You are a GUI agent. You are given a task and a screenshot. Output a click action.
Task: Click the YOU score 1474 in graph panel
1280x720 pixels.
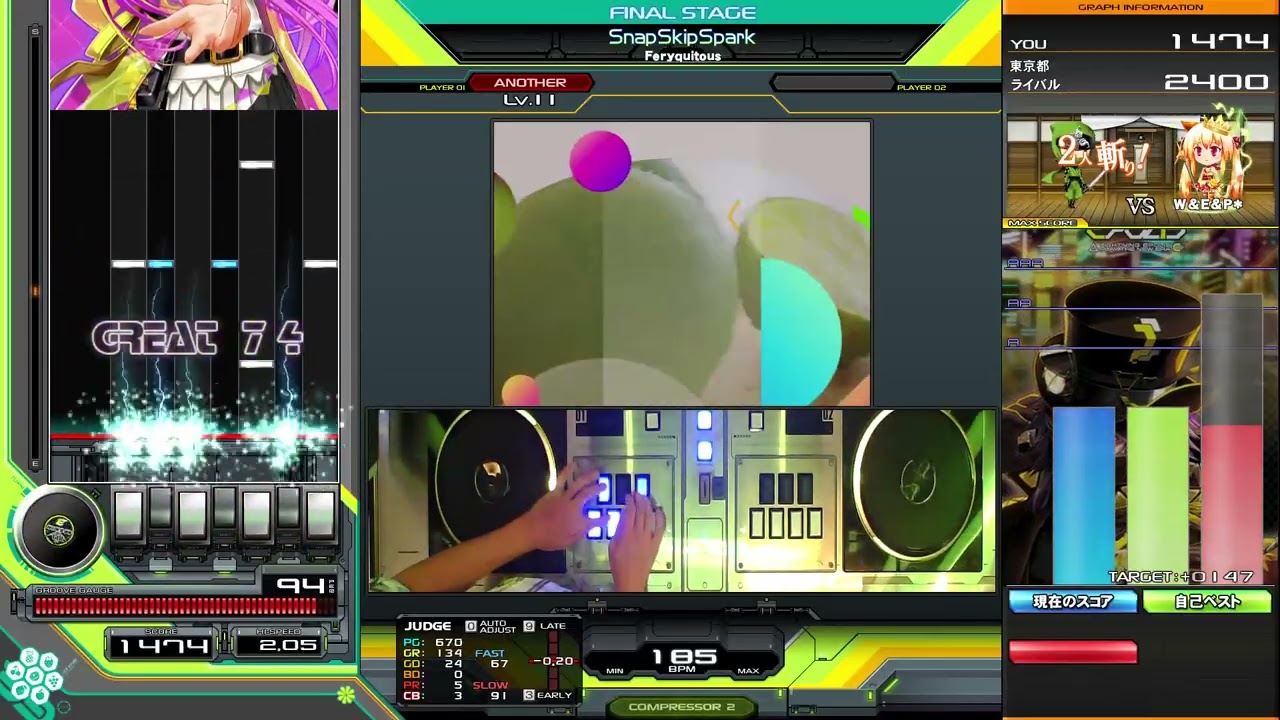[x=1219, y=41]
